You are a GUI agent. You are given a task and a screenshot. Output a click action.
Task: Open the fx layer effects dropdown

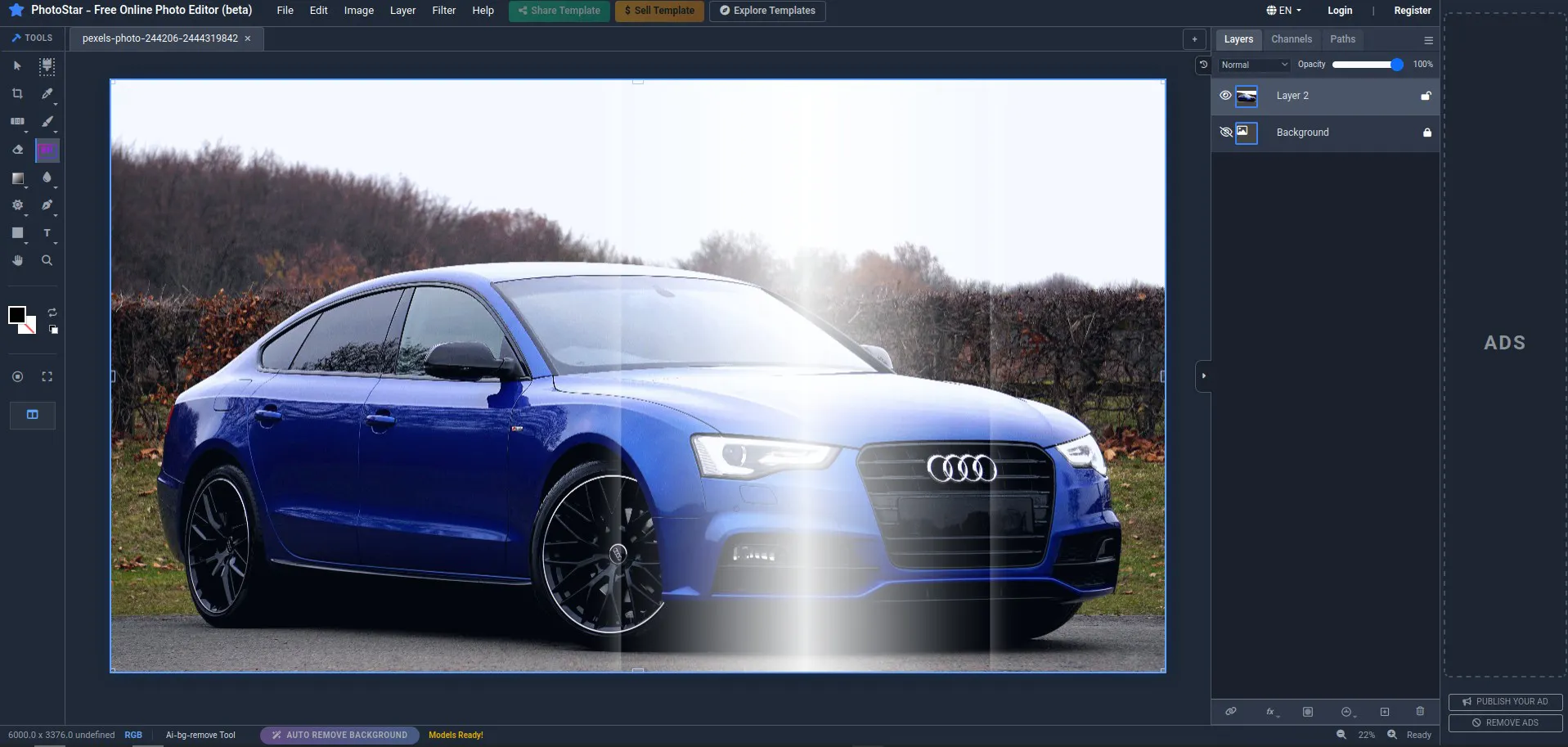1271,712
